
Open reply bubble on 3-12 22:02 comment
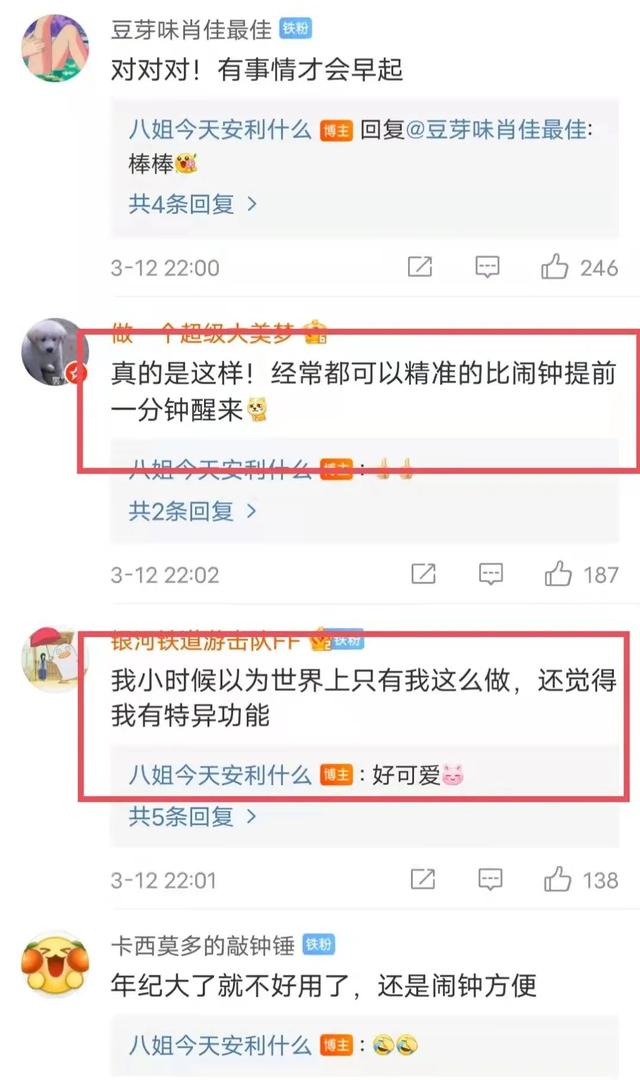(x=491, y=574)
